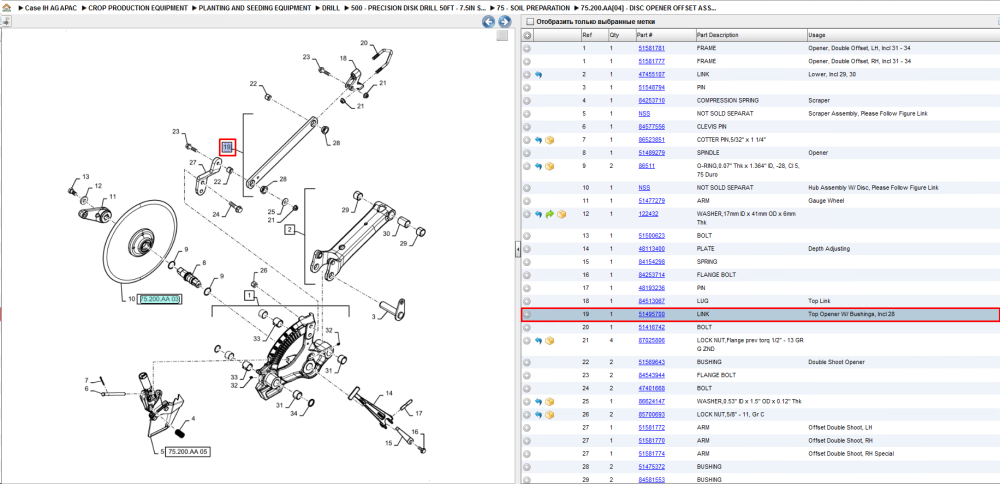Open figure link 75.200.AA 05 in diagram
The width and height of the screenshot is (1000, 484).
click(189, 451)
